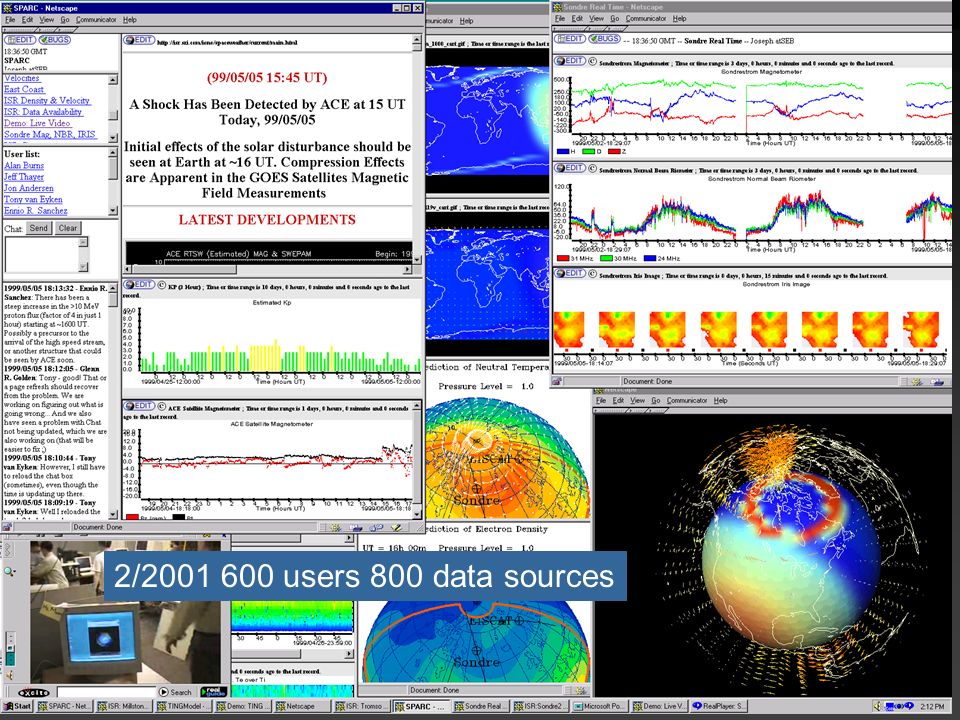Open the View menu in the 3D globe window

[x=637, y=400]
